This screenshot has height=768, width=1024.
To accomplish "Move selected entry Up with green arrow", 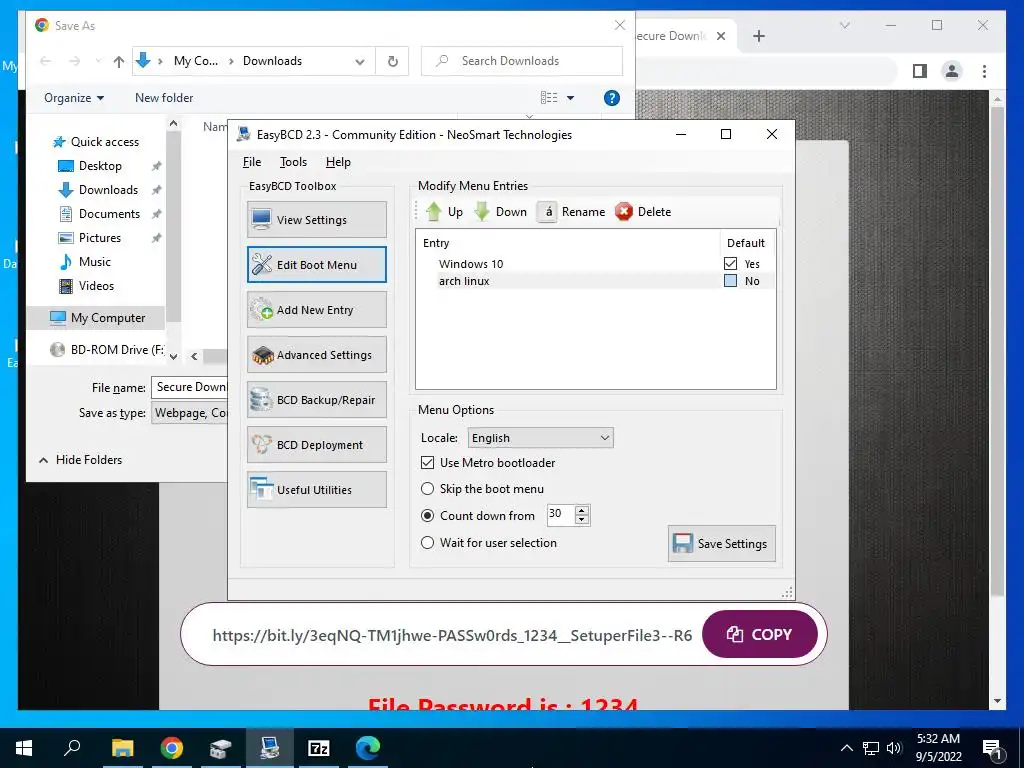I will click(x=444, y=212).
